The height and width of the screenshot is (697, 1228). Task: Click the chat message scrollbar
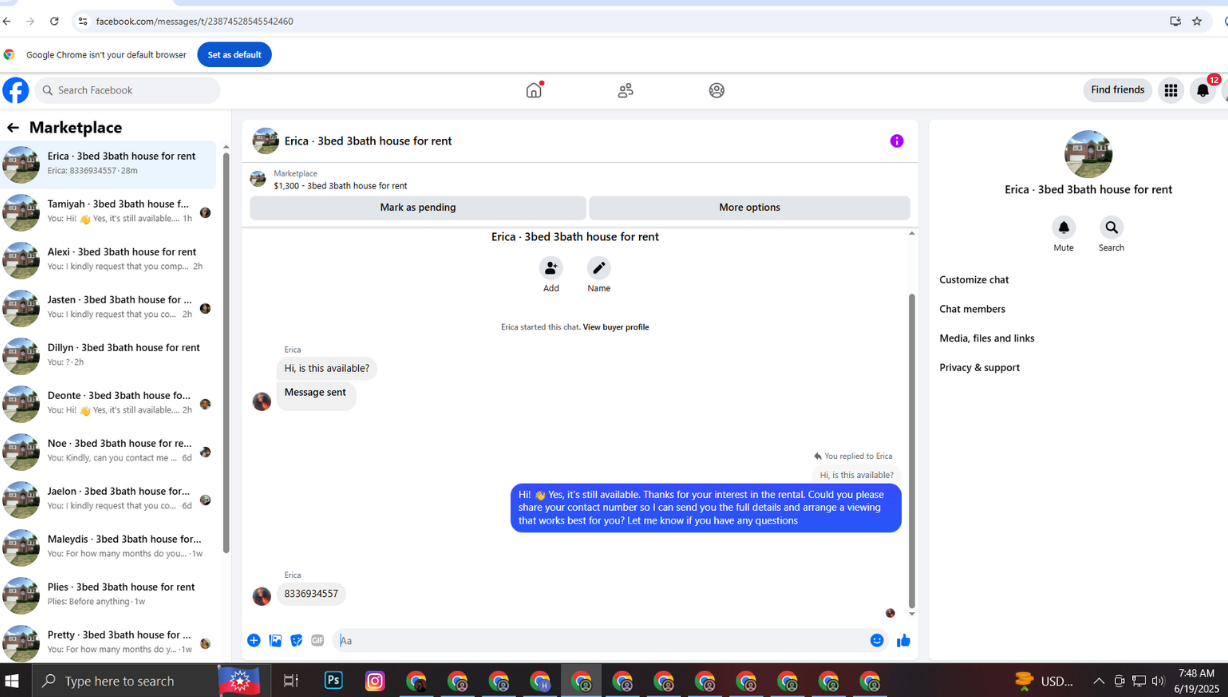click(911, 450)
